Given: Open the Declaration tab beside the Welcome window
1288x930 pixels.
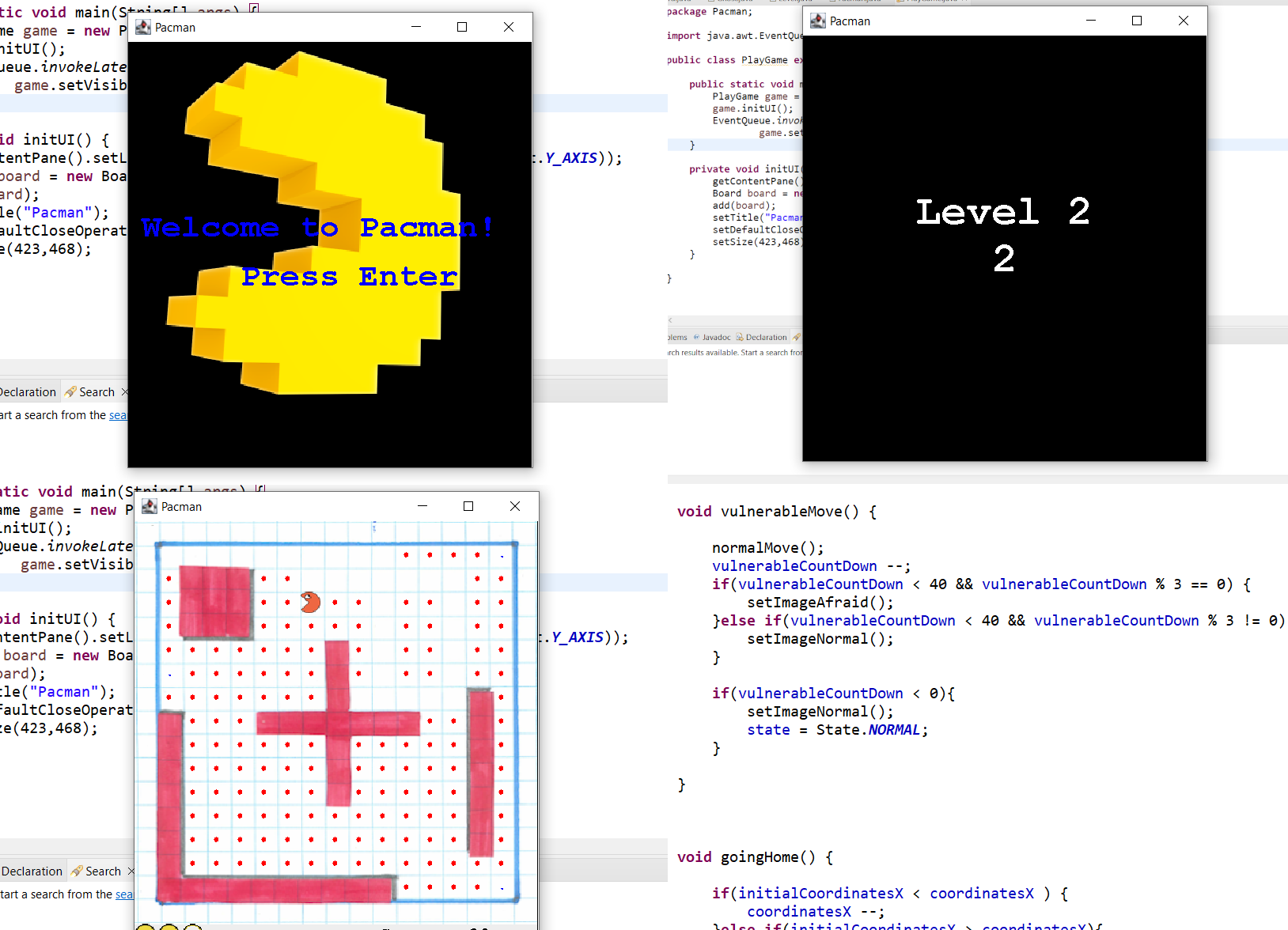Looking at the screenshot, I should 28,392.
